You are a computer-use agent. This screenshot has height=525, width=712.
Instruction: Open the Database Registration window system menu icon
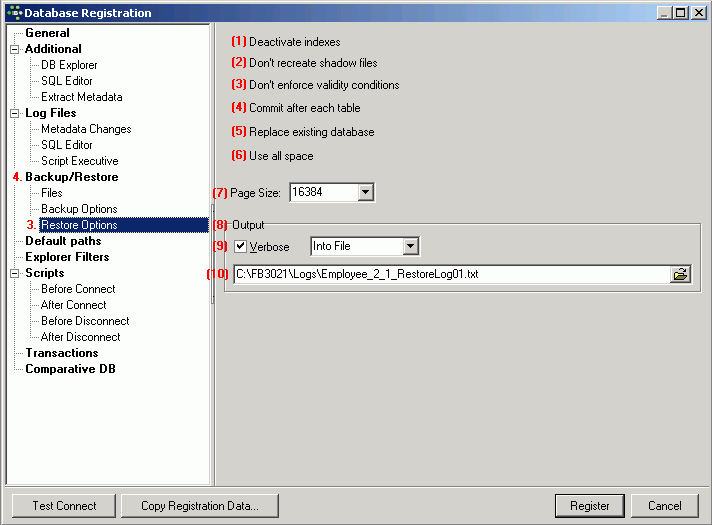click(x=15, y=13)
